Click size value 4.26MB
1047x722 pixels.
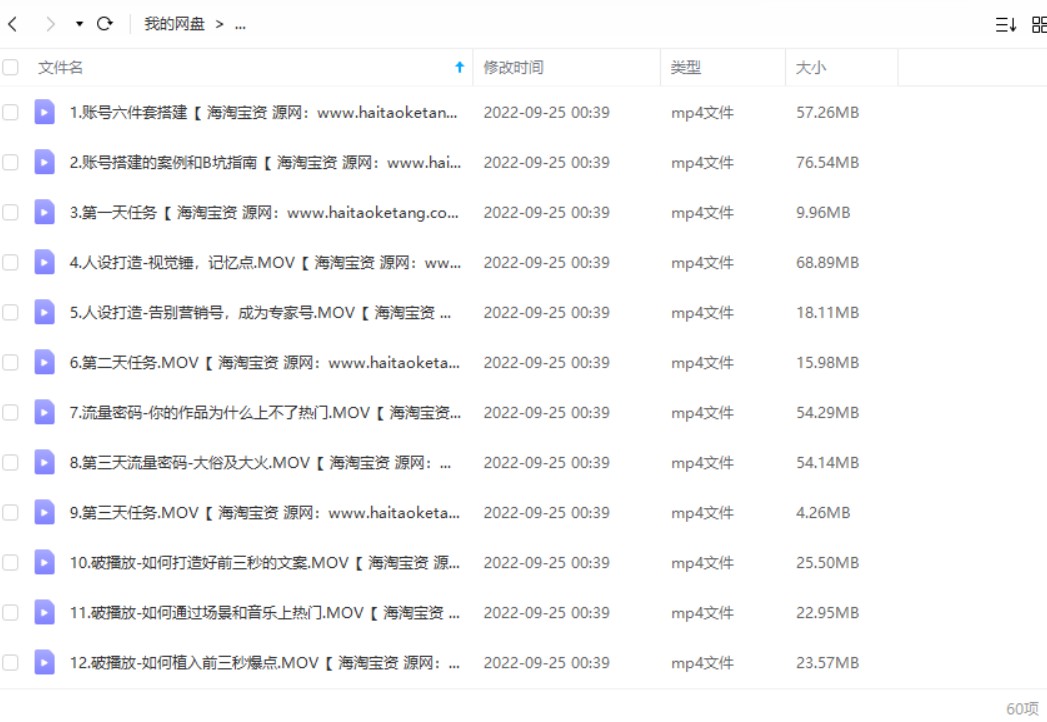[x=823, y=513]
